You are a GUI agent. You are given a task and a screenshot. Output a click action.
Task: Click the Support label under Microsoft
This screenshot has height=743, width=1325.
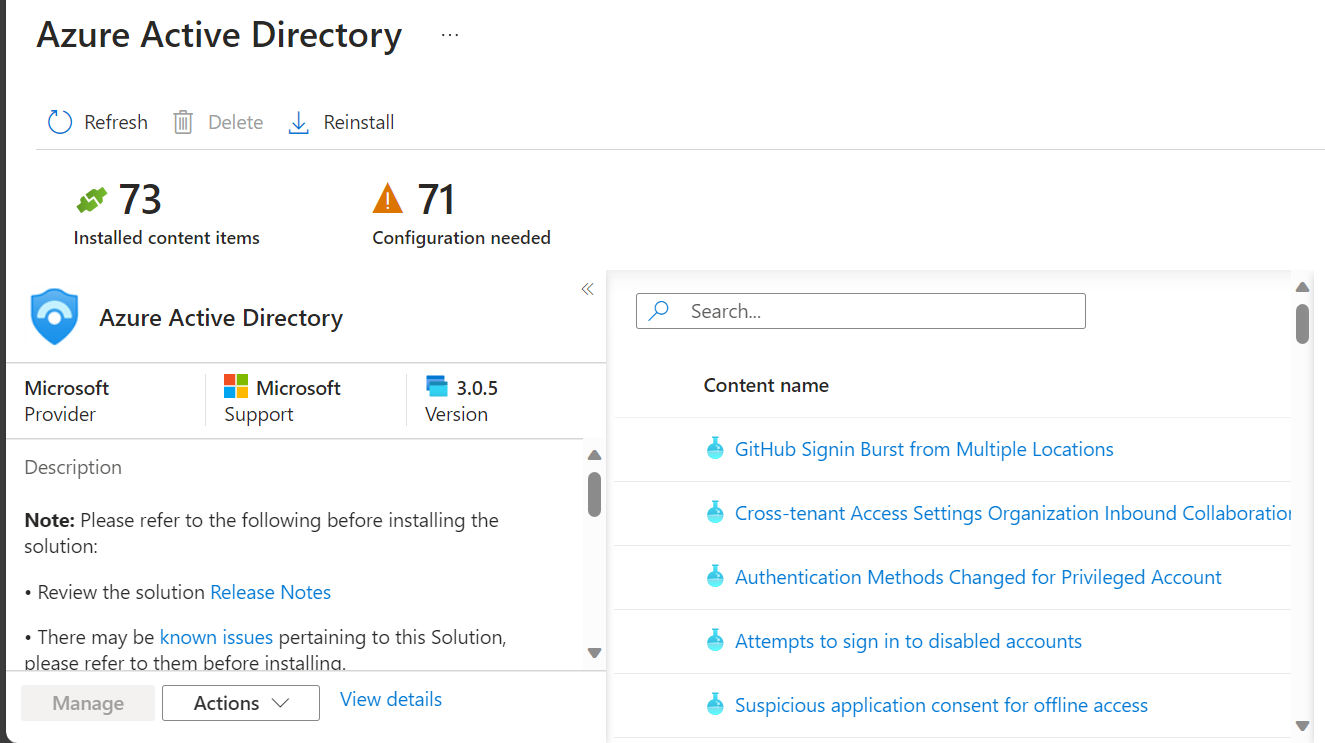pos(259,414)
